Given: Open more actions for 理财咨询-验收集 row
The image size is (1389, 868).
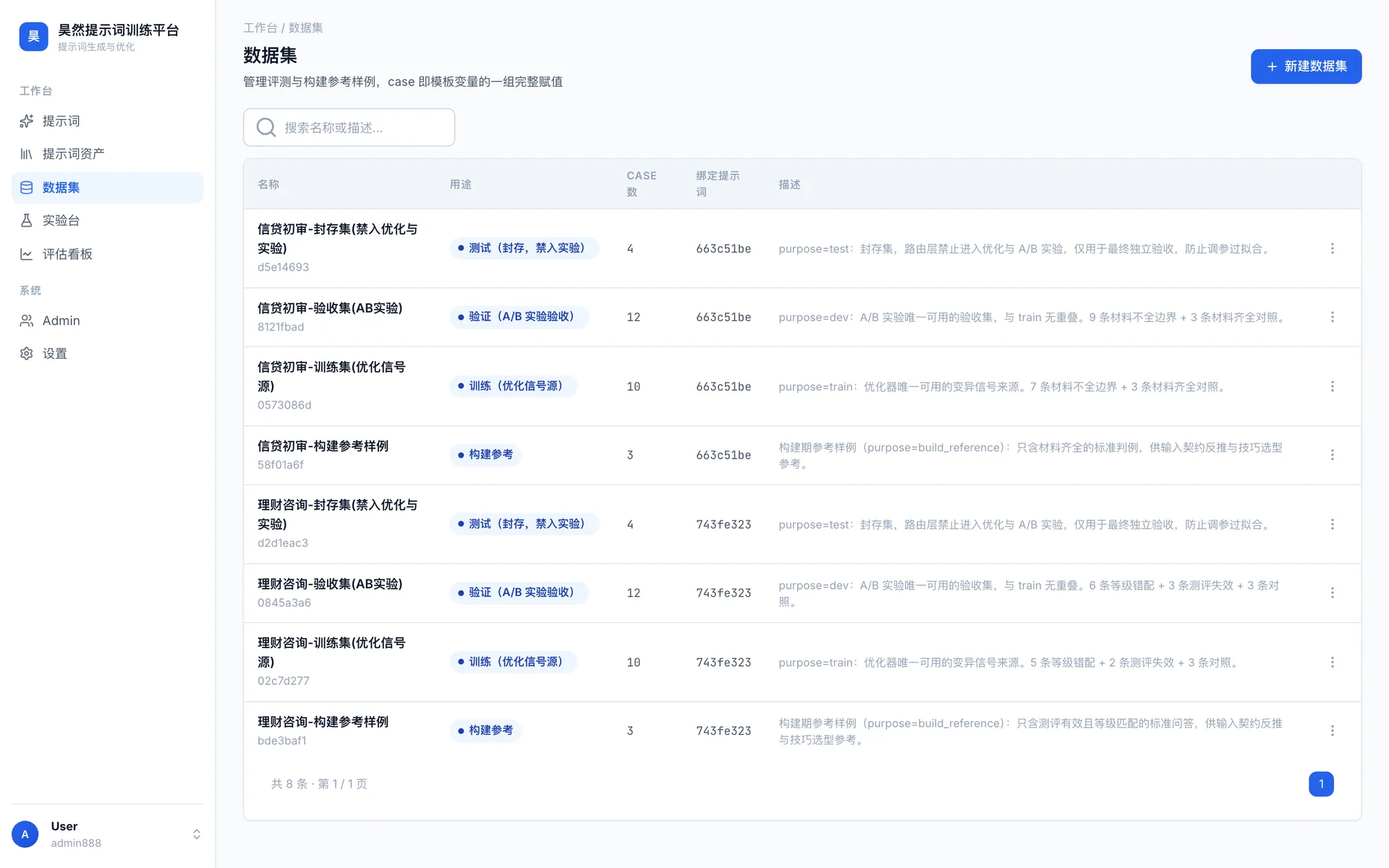Looking at the screenshot, I should pyautogui.click(x=1332, y=593).
